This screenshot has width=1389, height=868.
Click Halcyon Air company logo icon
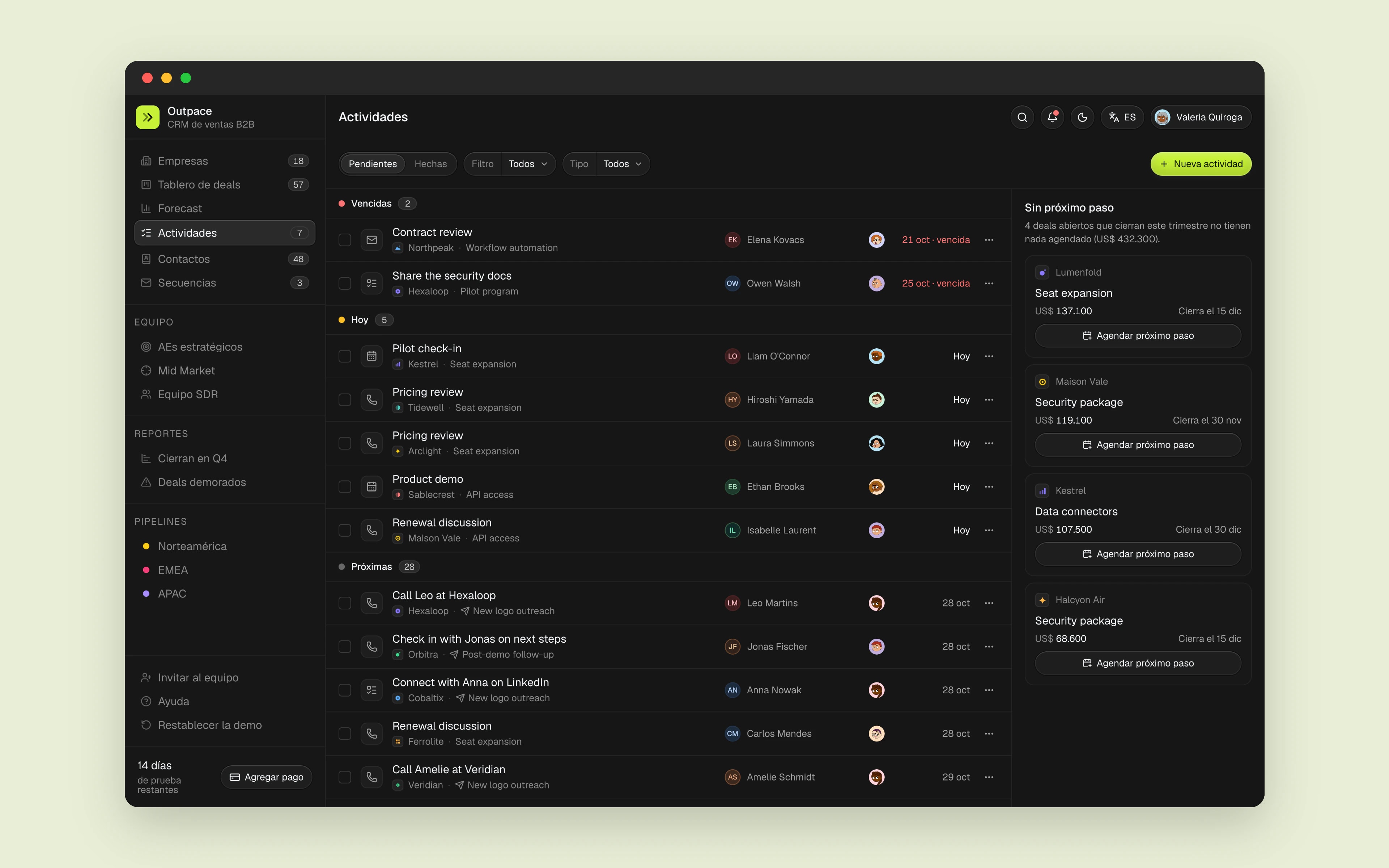click(x=1042, y=600)
